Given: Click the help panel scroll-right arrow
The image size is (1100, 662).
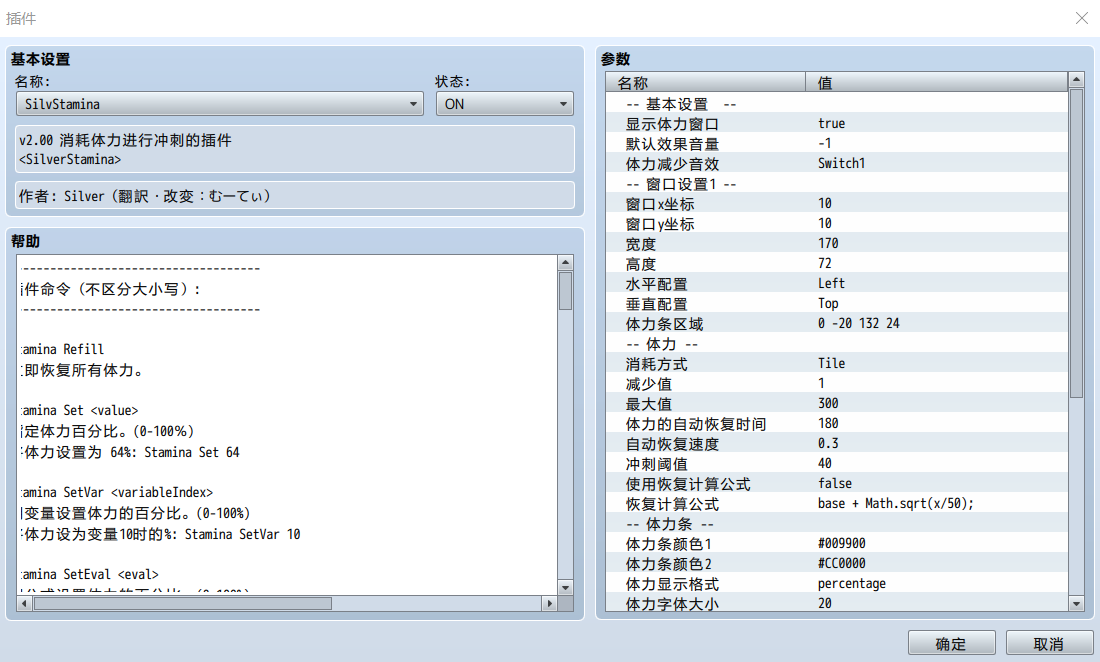Looking at the screenshot, I should click(x=550, y=603).
